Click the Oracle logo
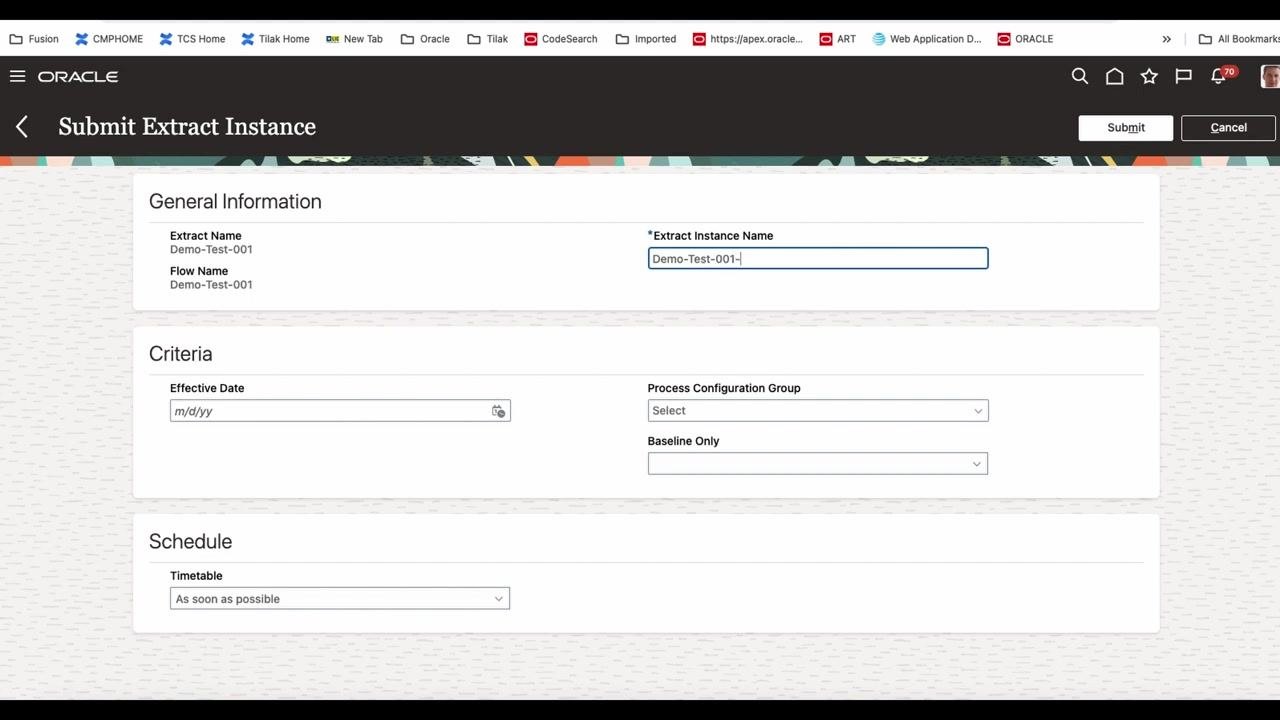The height and width of the screenshot is (720, 1280). pyautogui.click(x=78, y=76)
